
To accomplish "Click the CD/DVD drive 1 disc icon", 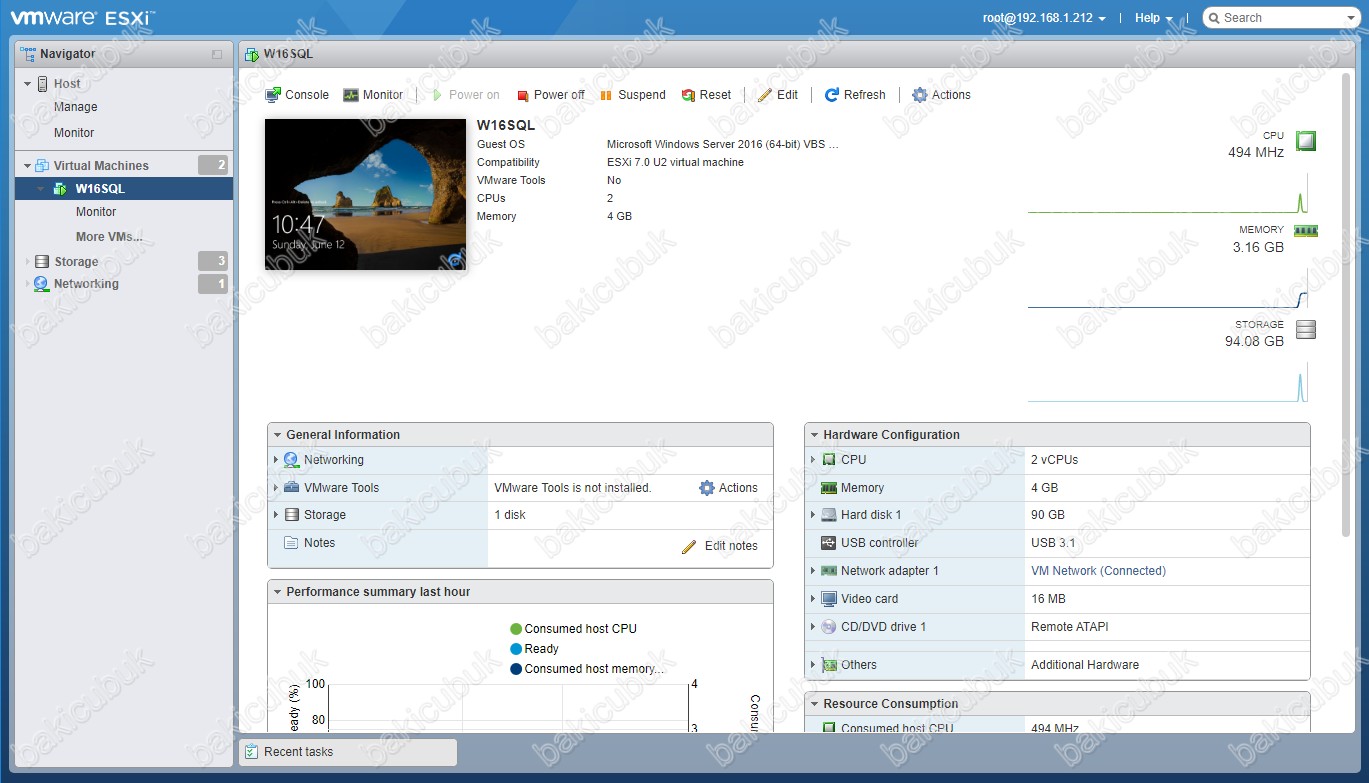I will coord(828,627).
